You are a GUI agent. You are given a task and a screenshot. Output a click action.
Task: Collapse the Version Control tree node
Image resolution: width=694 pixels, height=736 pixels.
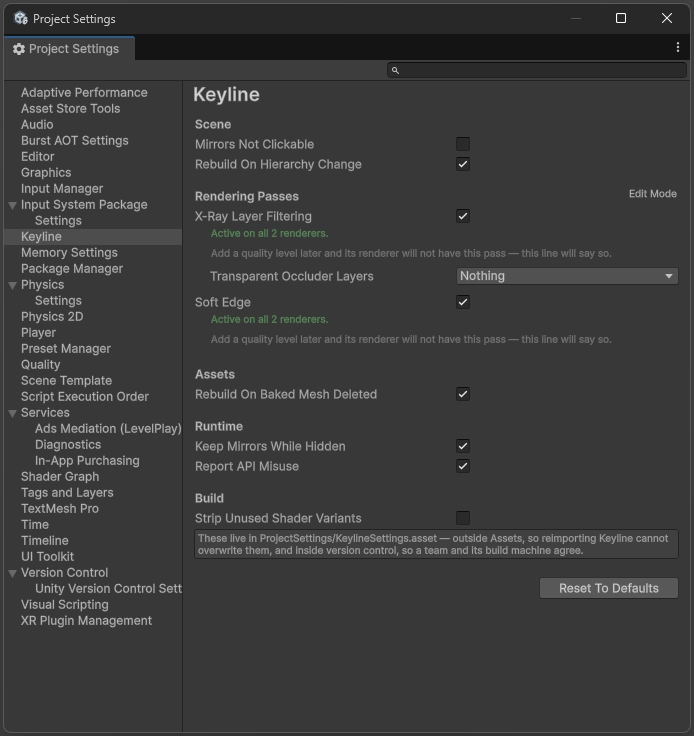click(x=13, y=573)
